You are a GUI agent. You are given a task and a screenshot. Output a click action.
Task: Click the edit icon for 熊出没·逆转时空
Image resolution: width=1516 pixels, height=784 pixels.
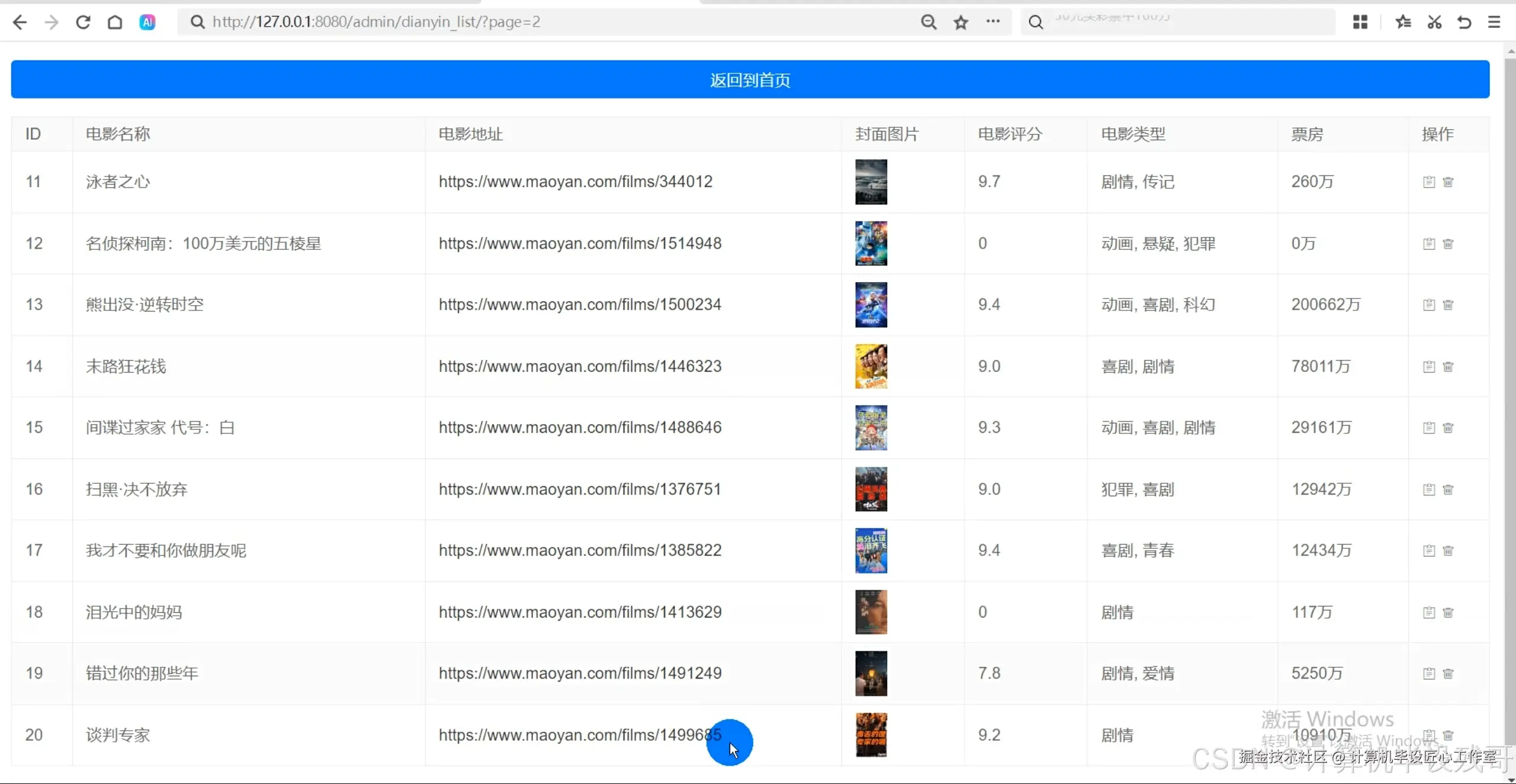click(x=1429, y=305)
